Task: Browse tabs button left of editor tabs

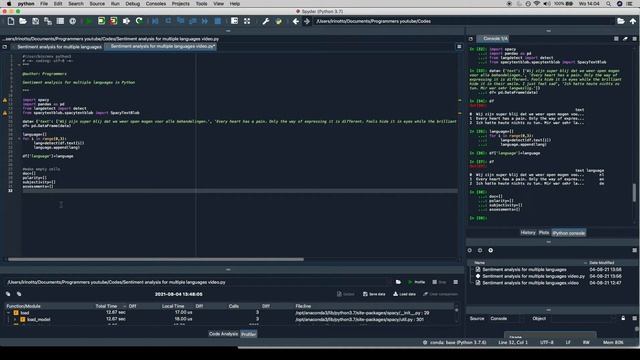Action: pyautogui.click(x=5, y=47)
